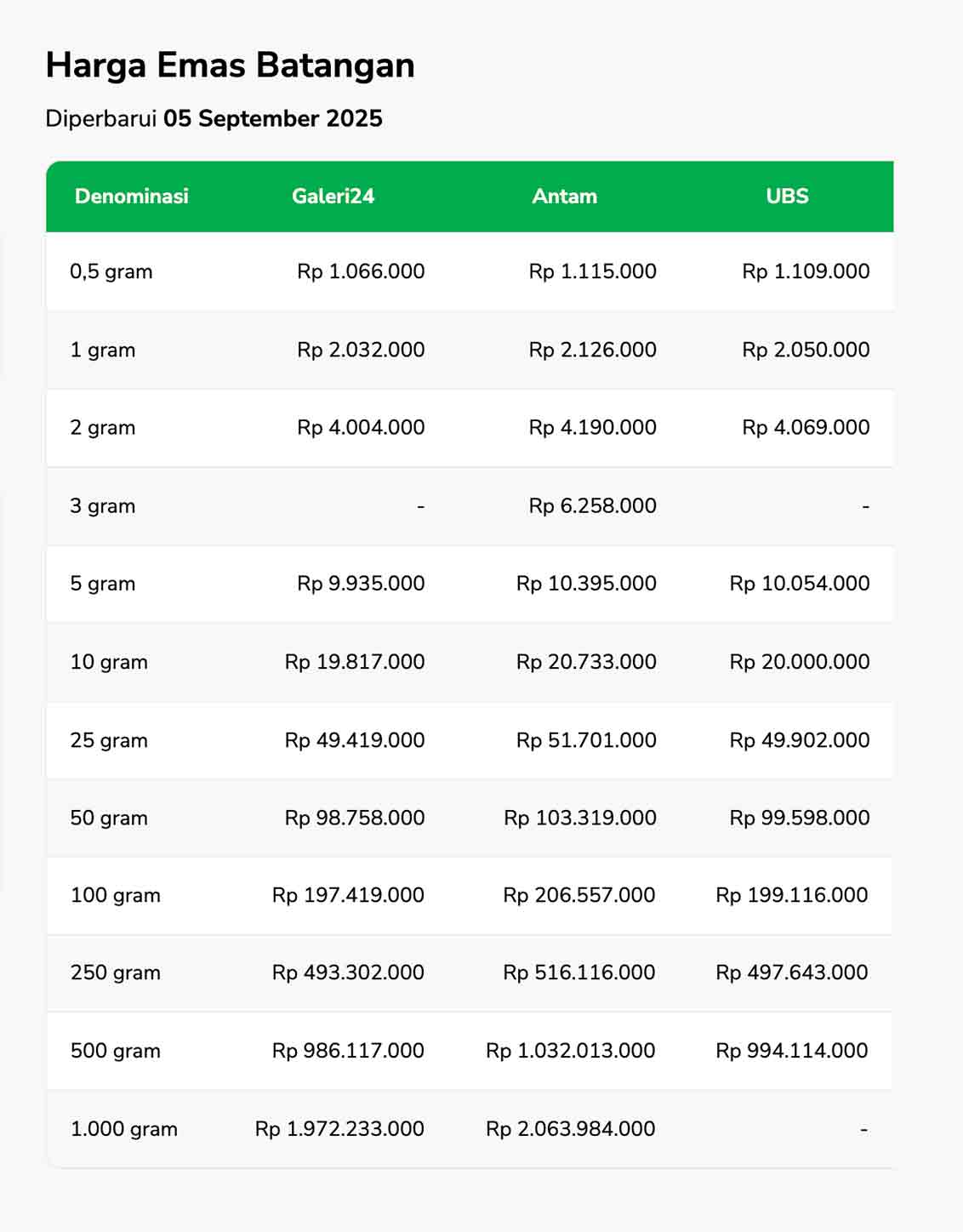The width and height of the screenshot is (963, 1232).
Task: Click the 1.000 gram row label
Action: click(x=124, y=1129)
